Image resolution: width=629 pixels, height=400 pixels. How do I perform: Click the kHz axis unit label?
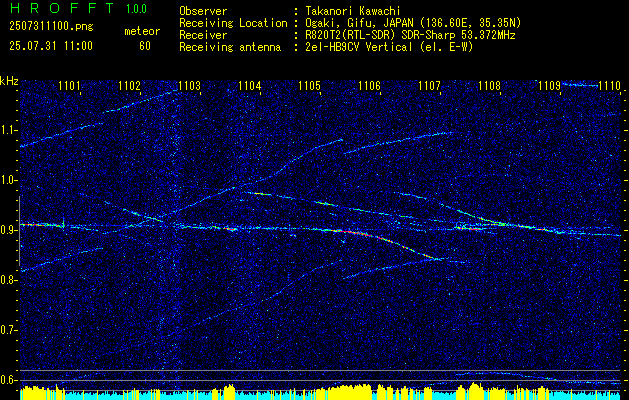[9, 81]
